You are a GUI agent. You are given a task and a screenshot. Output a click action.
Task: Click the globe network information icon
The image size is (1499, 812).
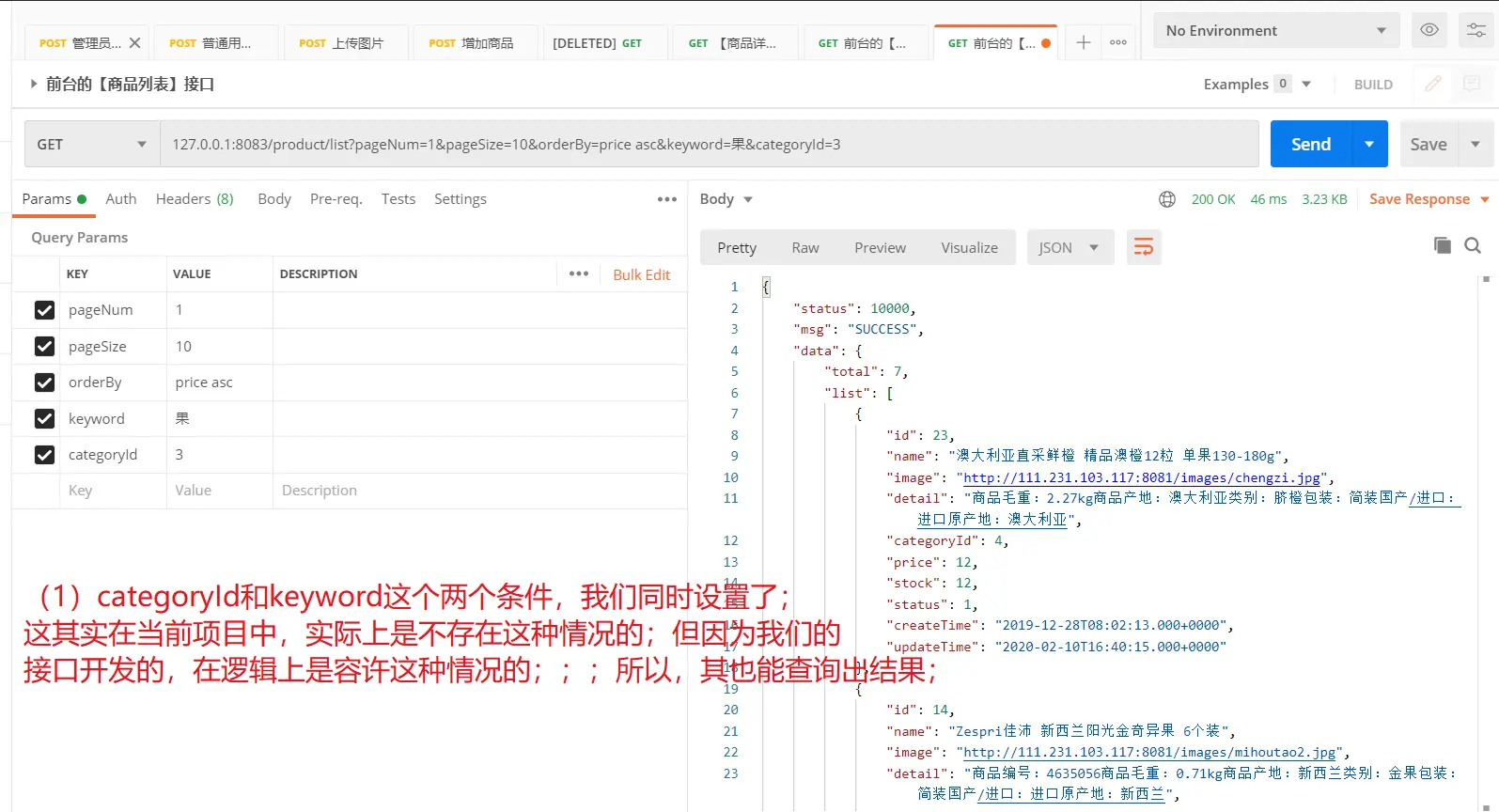(1166, 199)
